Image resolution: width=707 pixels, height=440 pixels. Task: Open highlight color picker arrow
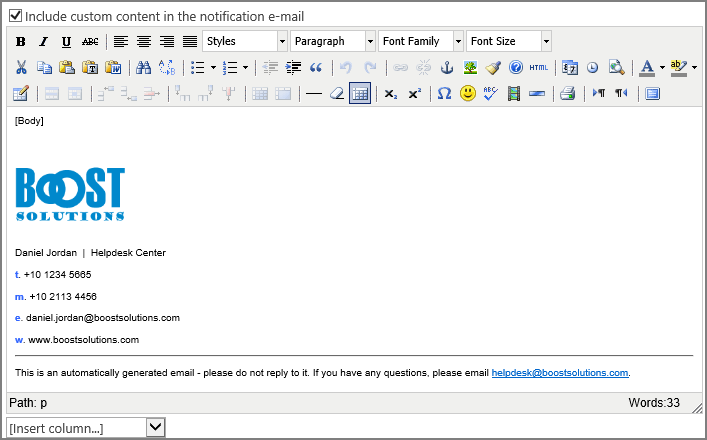coord(694,68)
